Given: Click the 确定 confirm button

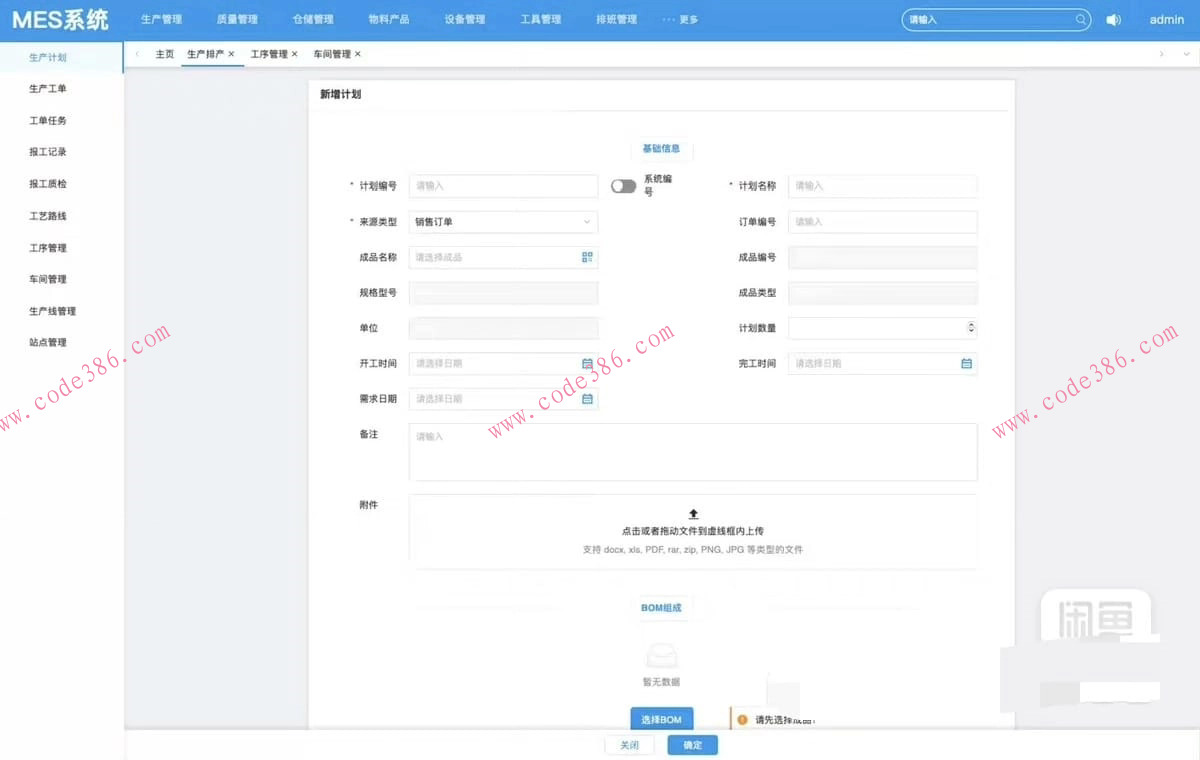Looking at the screenshot, I should point(692,745).
